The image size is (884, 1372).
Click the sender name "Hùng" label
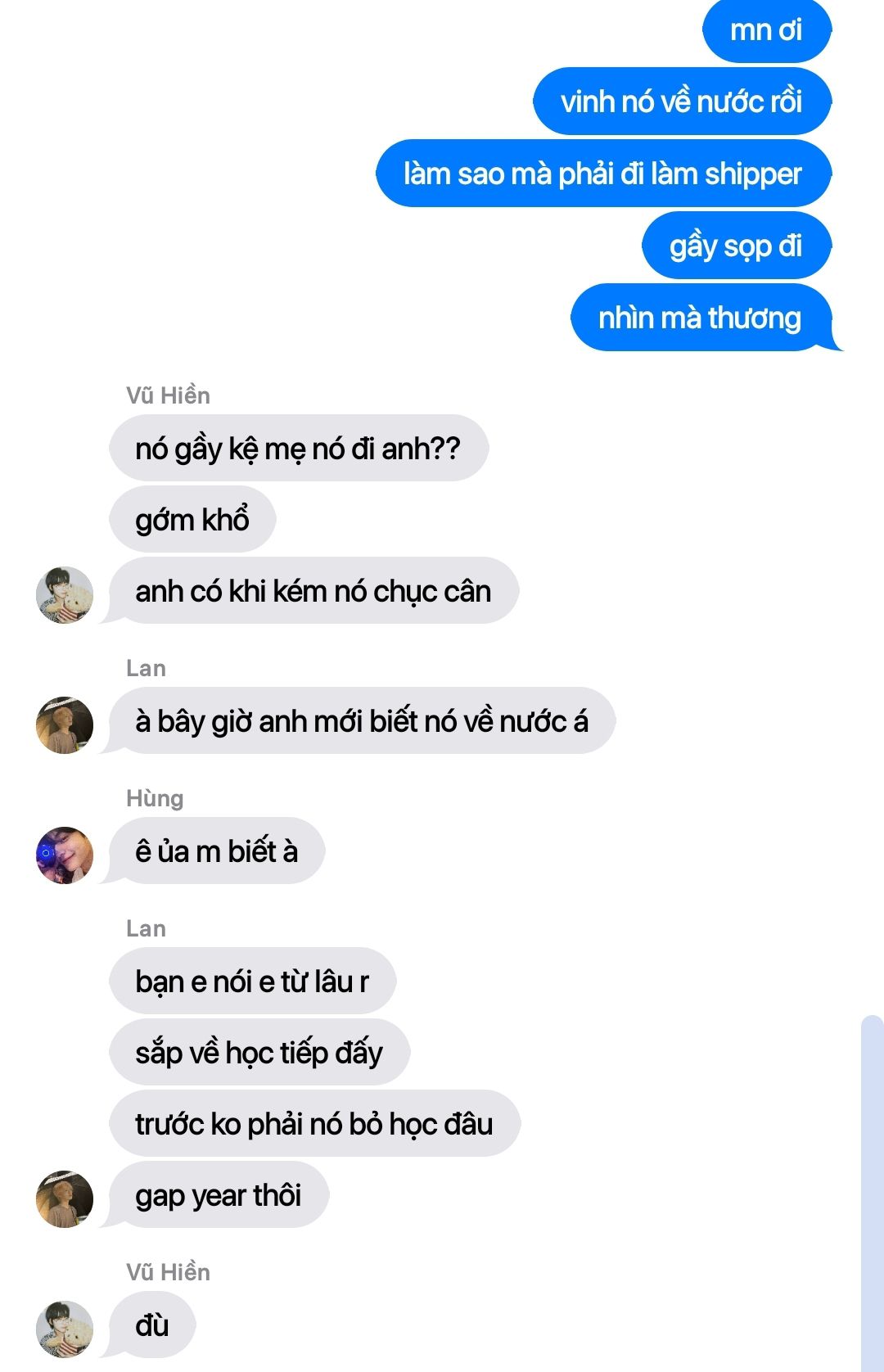tap(155, 798)
